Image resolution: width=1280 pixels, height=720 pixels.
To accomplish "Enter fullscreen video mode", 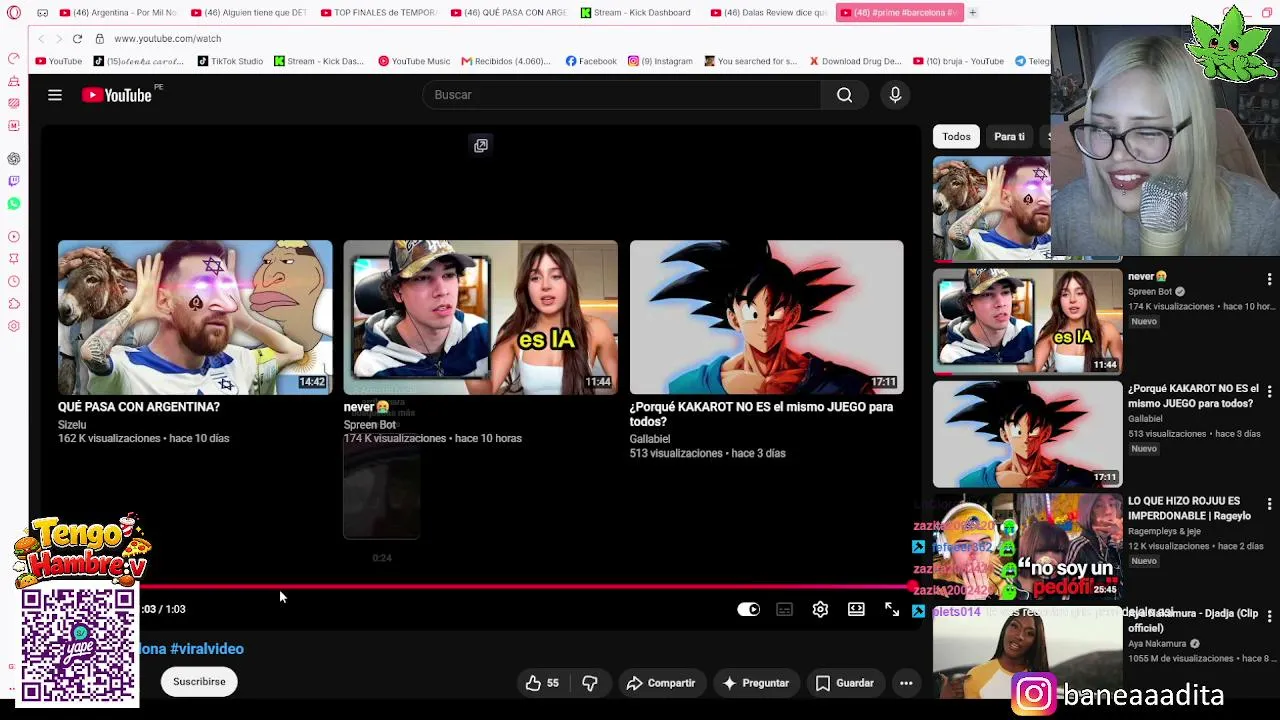I will tap(892, 609).
